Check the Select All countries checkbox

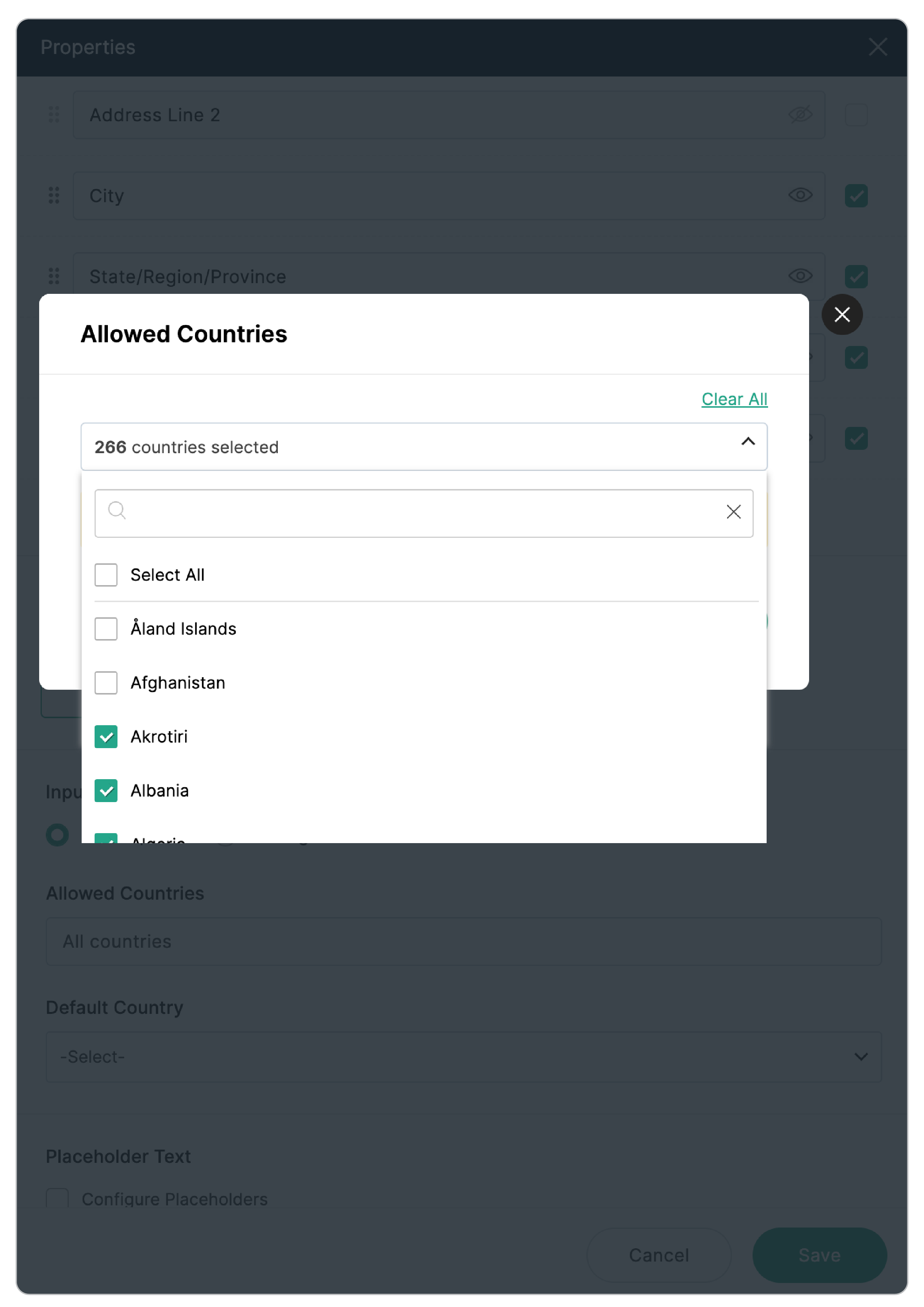106,575
